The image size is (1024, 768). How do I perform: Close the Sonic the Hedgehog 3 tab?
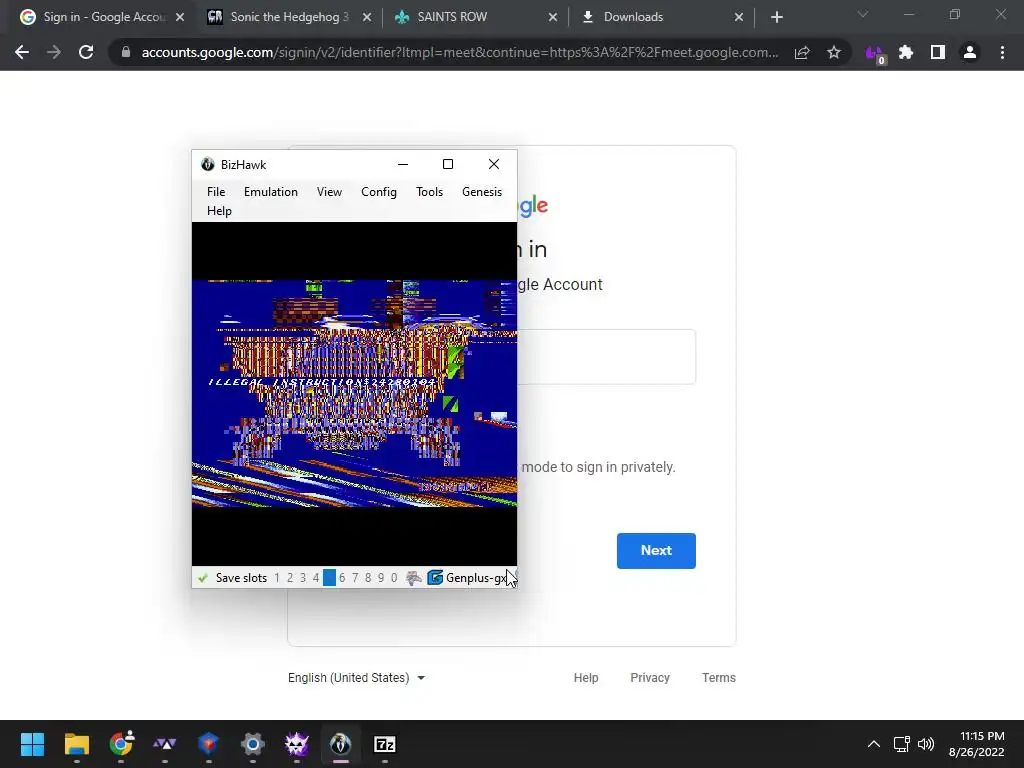click(367, 18)
